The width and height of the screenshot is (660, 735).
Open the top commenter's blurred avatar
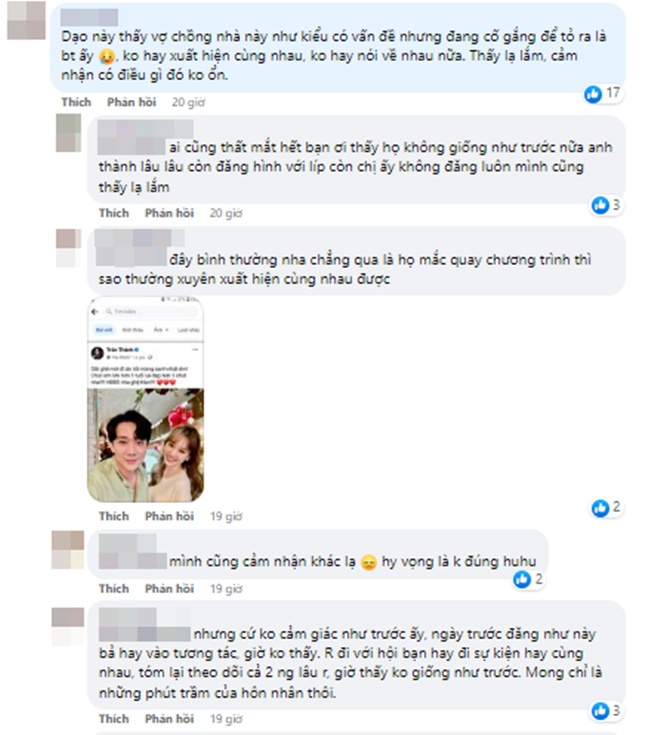(26, 21)
